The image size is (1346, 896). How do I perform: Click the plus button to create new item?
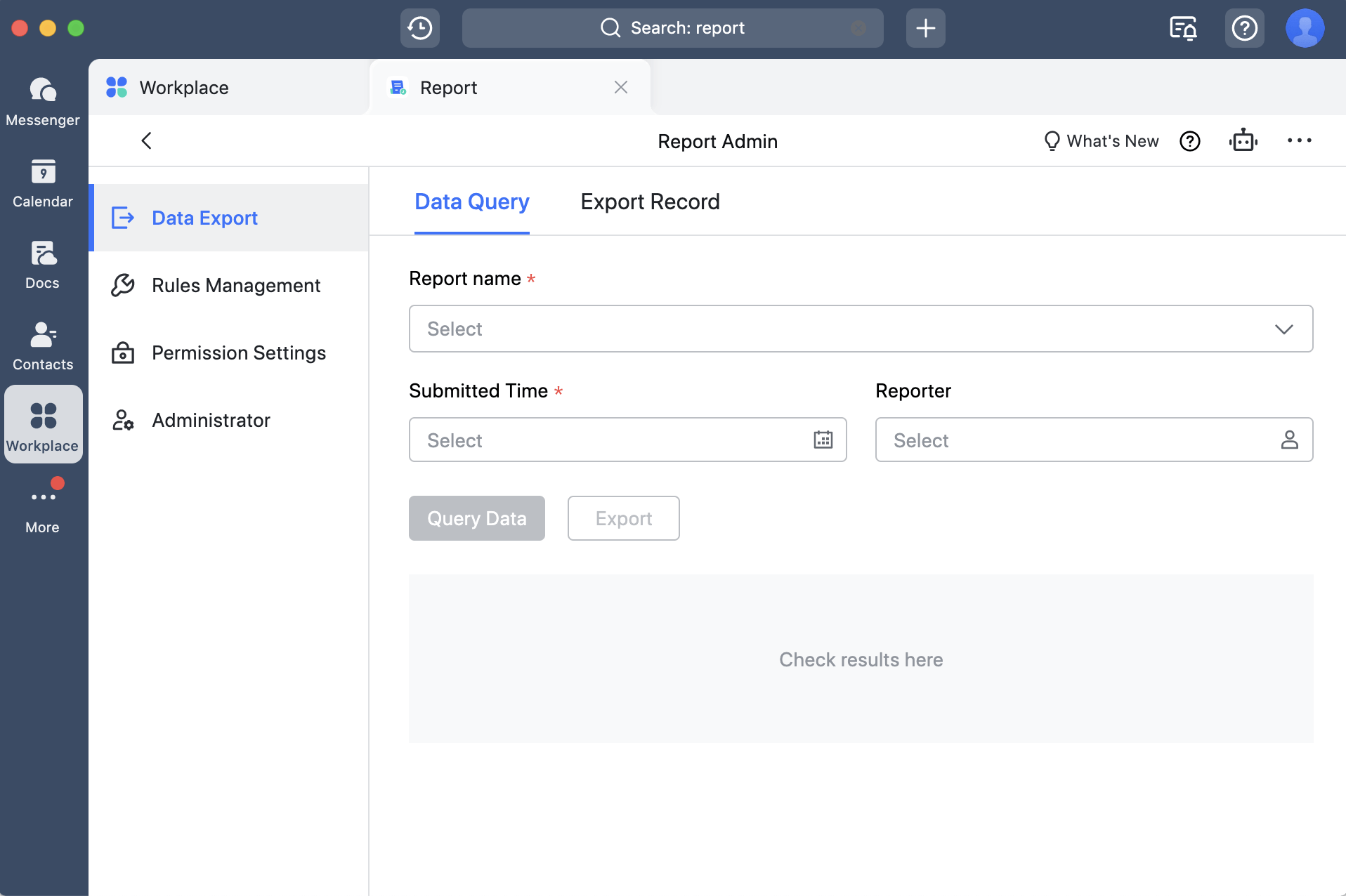pyautogui.click(x=925, y=28)
